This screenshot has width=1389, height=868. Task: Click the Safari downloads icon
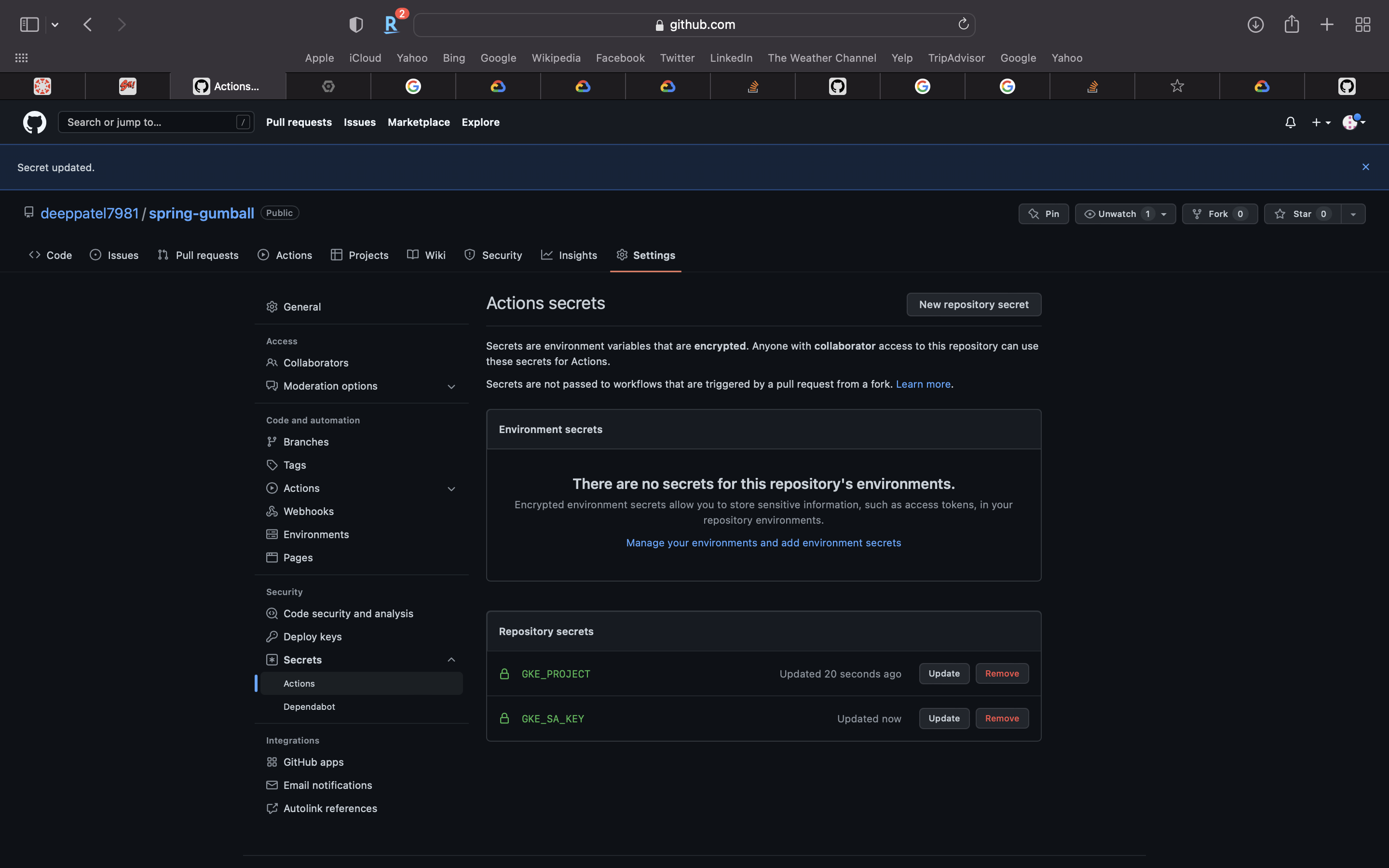pyautogui.click(x=1255, y=25)
